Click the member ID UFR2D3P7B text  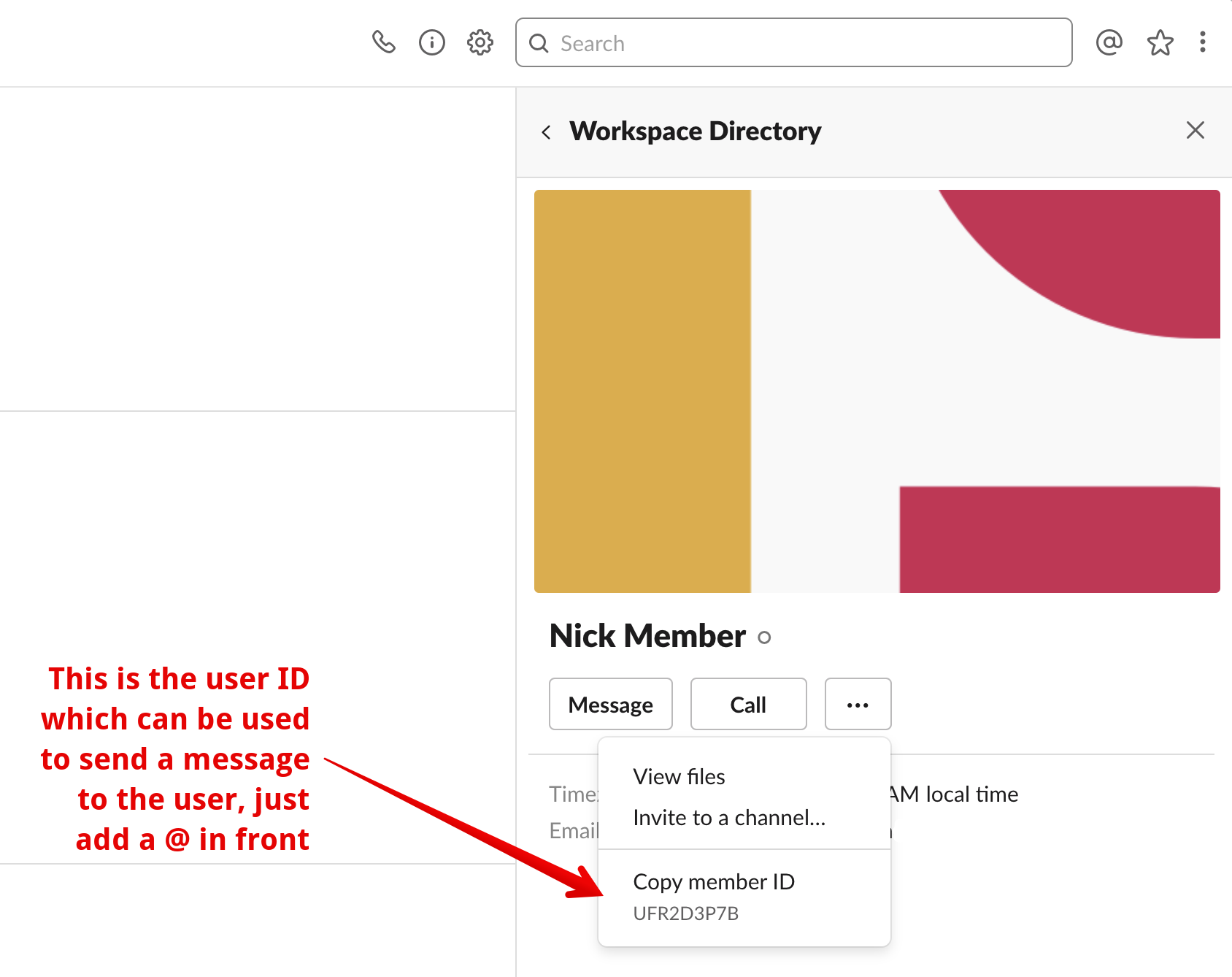685,913
